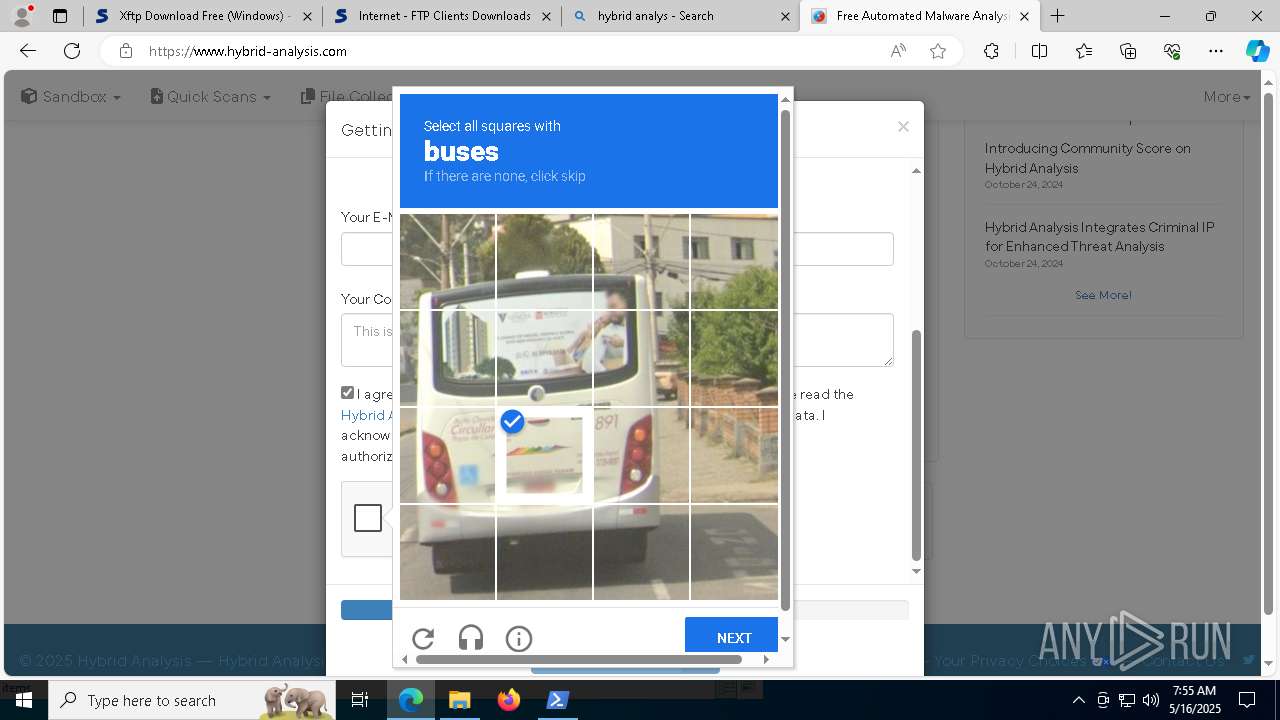Select the bus left taillight tile

pyautogui.click(x=447, y=455)
